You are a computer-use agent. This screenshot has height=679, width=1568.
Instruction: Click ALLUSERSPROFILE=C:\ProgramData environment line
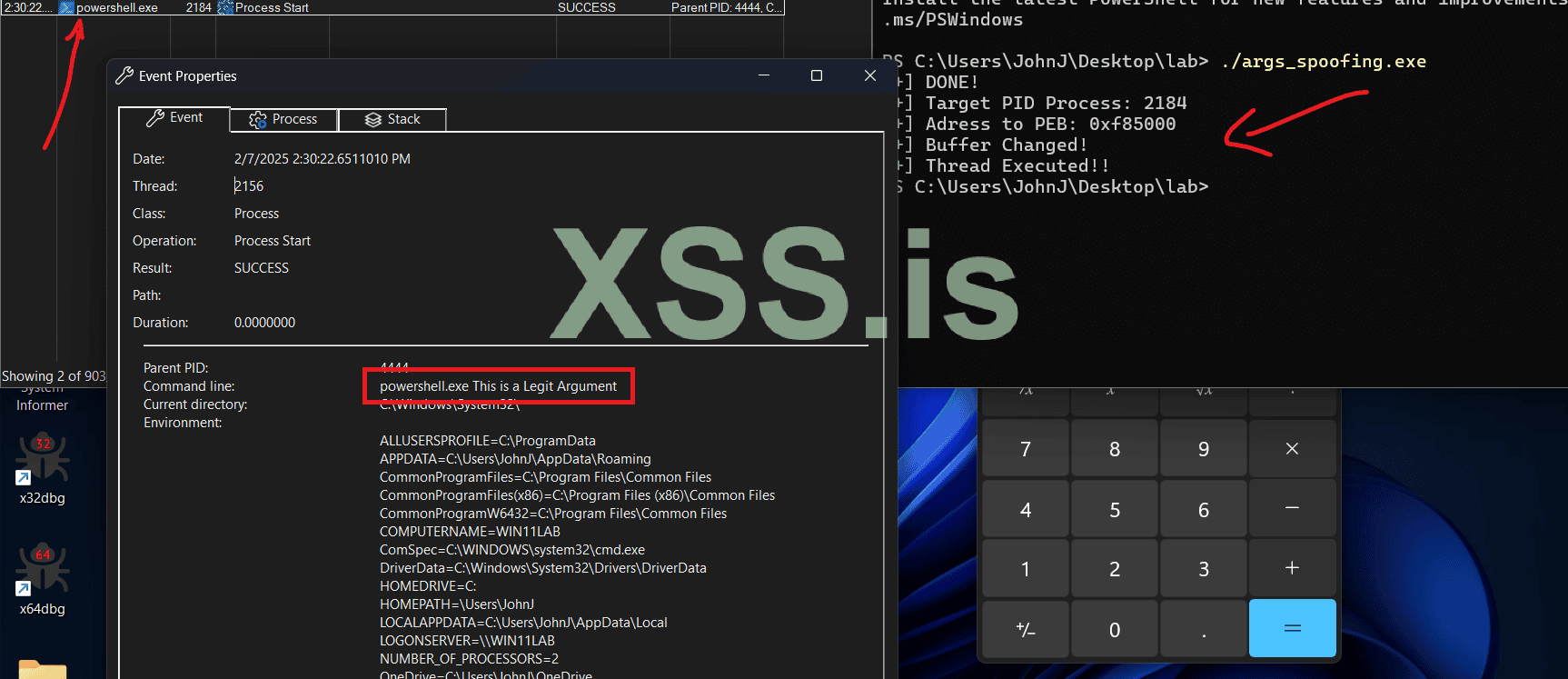coord(488,441)
